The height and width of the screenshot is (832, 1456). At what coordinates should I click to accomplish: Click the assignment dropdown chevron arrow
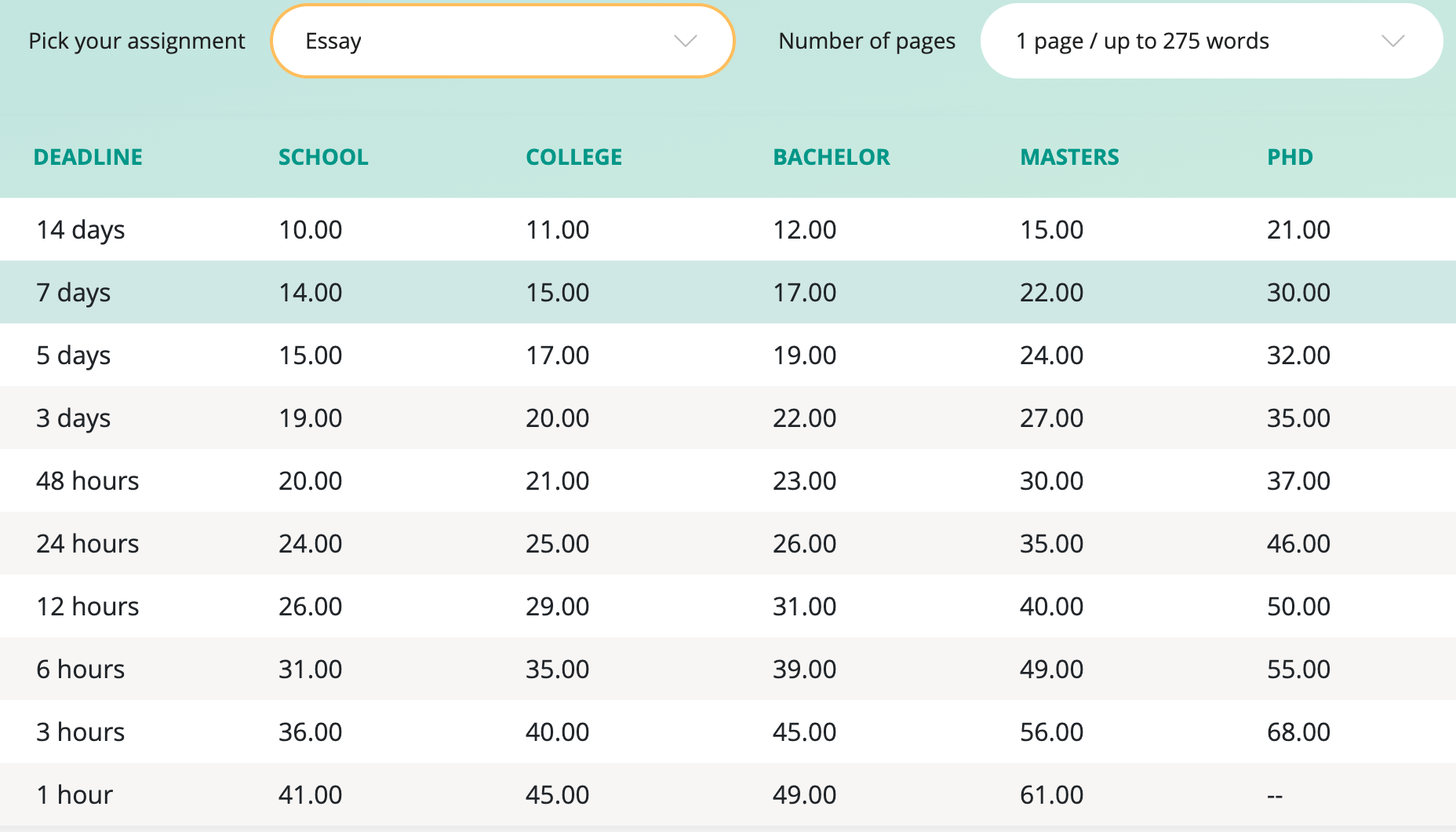tap(686, 41)
